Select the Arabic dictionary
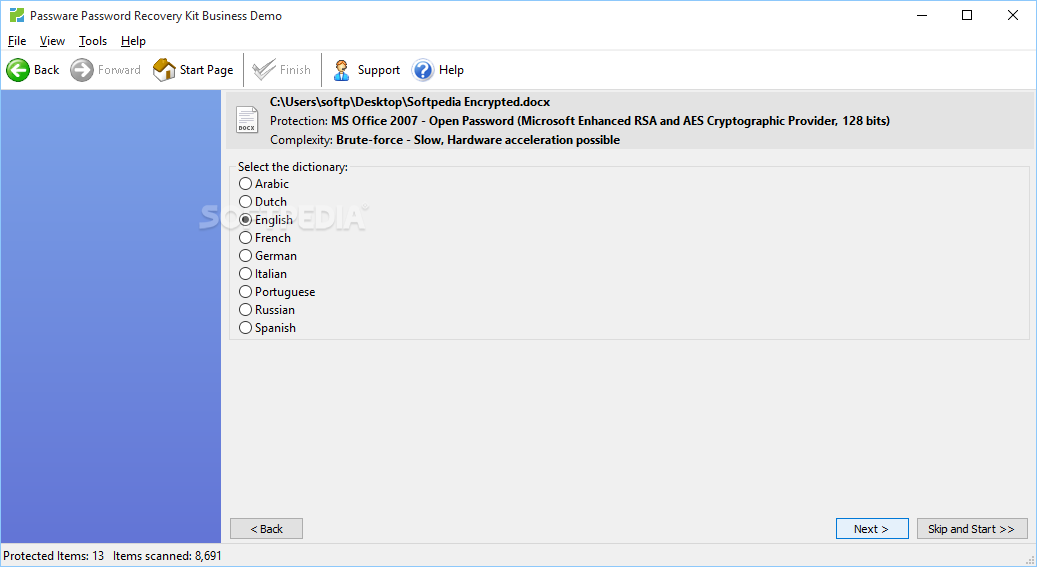 tap(265, 184)
